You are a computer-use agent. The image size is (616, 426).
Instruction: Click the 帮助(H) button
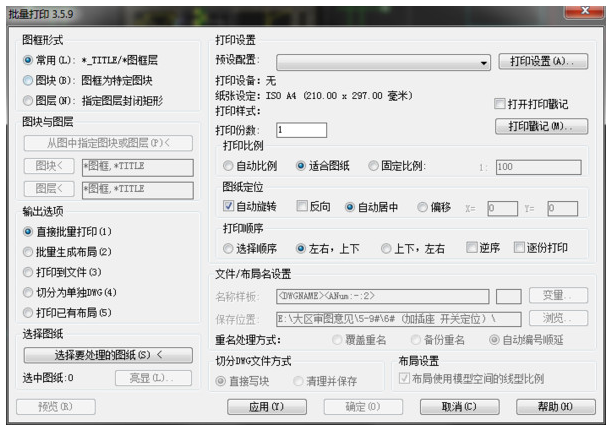click(556, 407)
